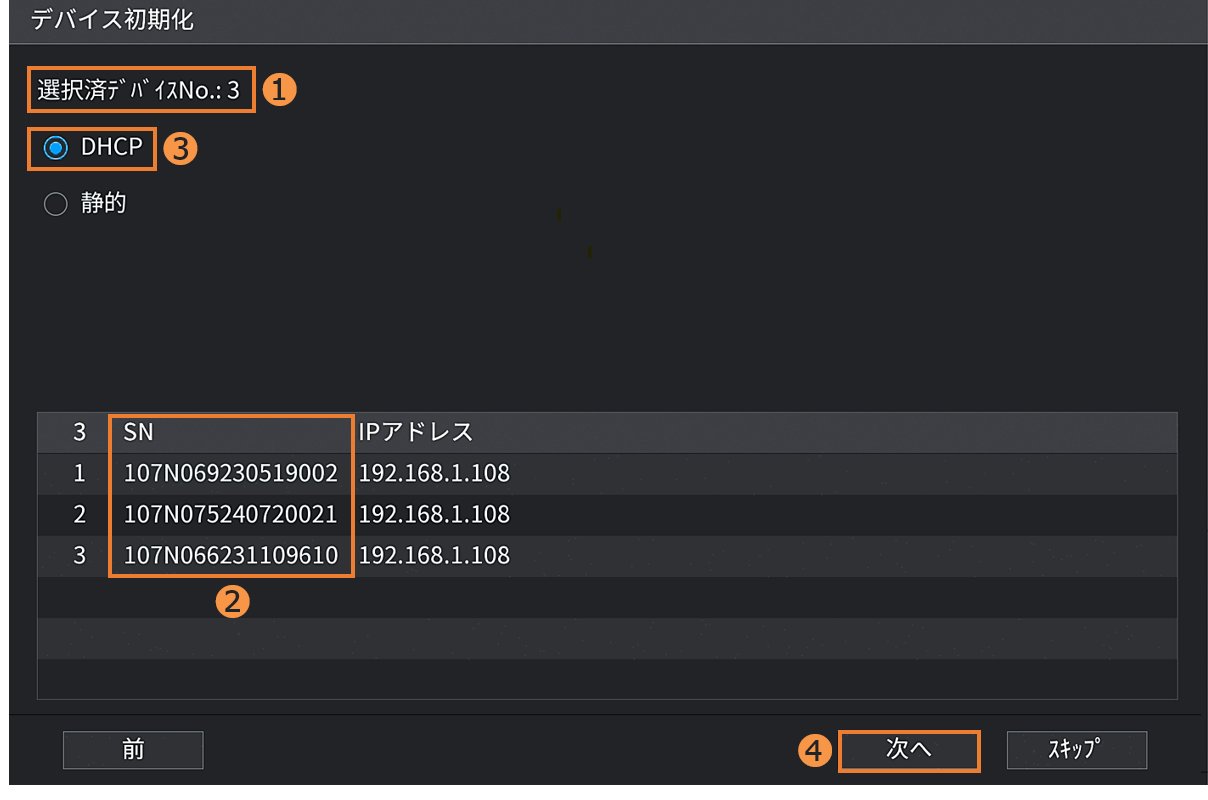The width and height of the screenshot is (1208, 800).
Task: Click the orange number 2 callout badge
Action: 232,601
